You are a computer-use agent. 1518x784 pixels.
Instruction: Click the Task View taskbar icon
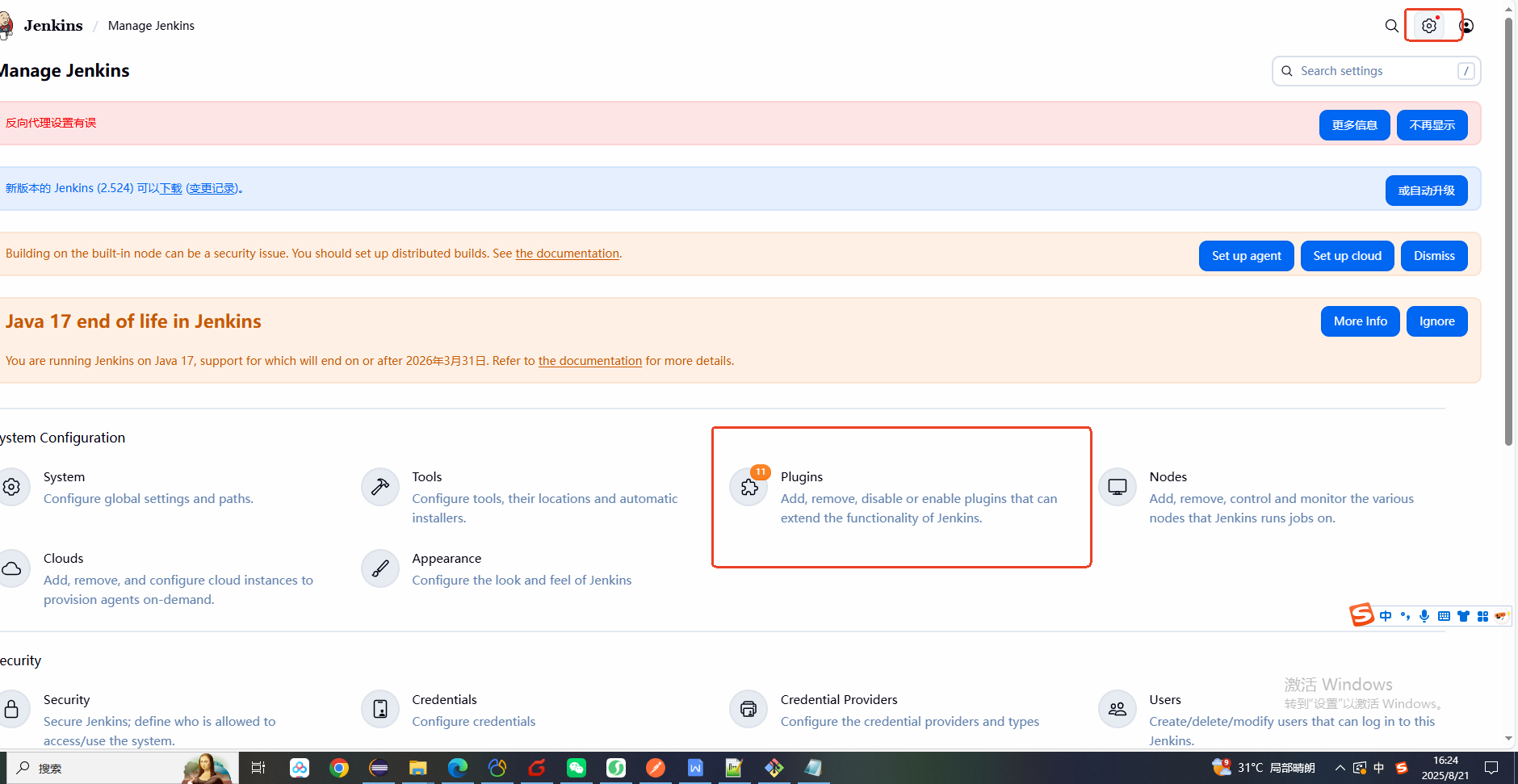click(258, 768)
